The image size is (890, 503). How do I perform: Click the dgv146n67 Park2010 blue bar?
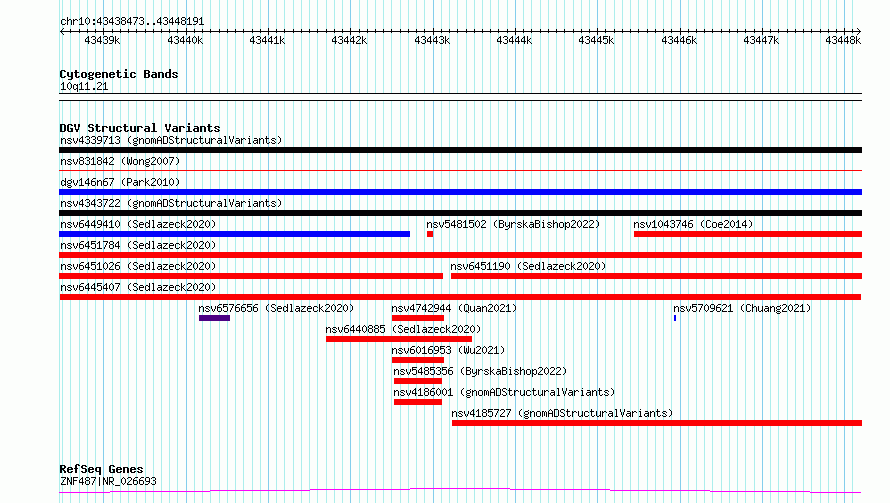coord(460,192)
